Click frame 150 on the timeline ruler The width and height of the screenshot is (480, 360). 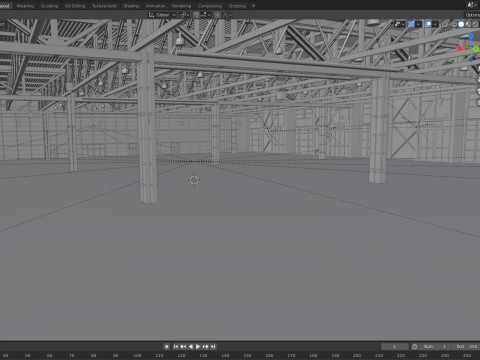click(x=247, y=355)
